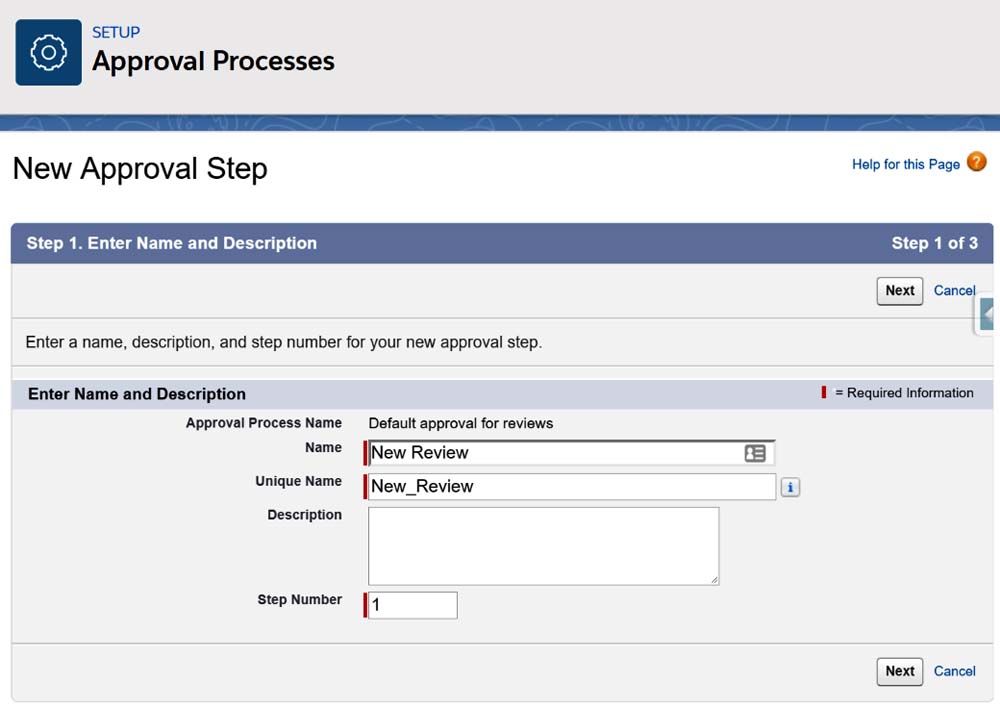Click inside the empty Description text area
The height and width of the screenshot is (708, 1000).
click(x=543, y=545)
